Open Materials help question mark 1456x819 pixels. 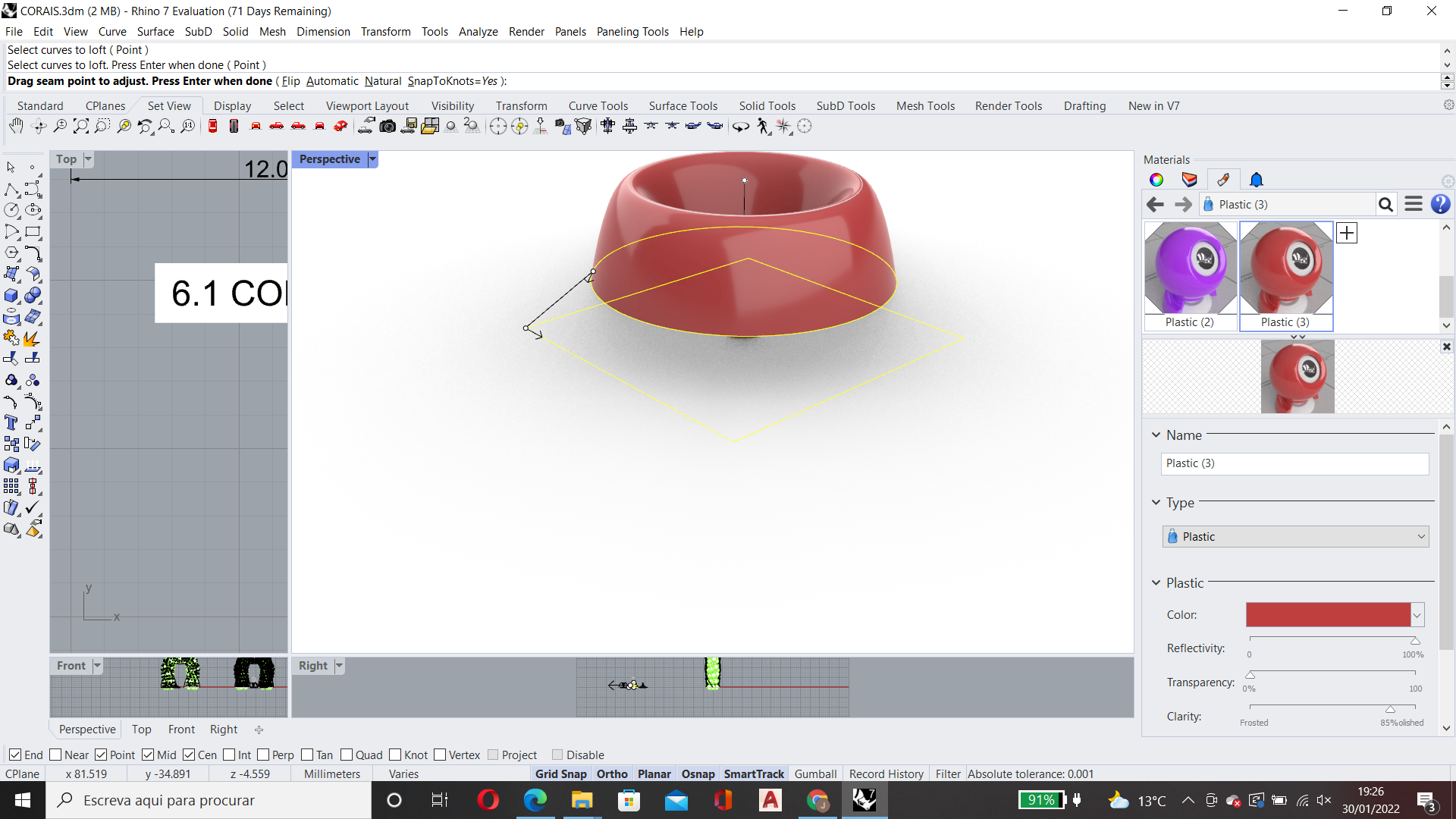tap(1440, 204)
